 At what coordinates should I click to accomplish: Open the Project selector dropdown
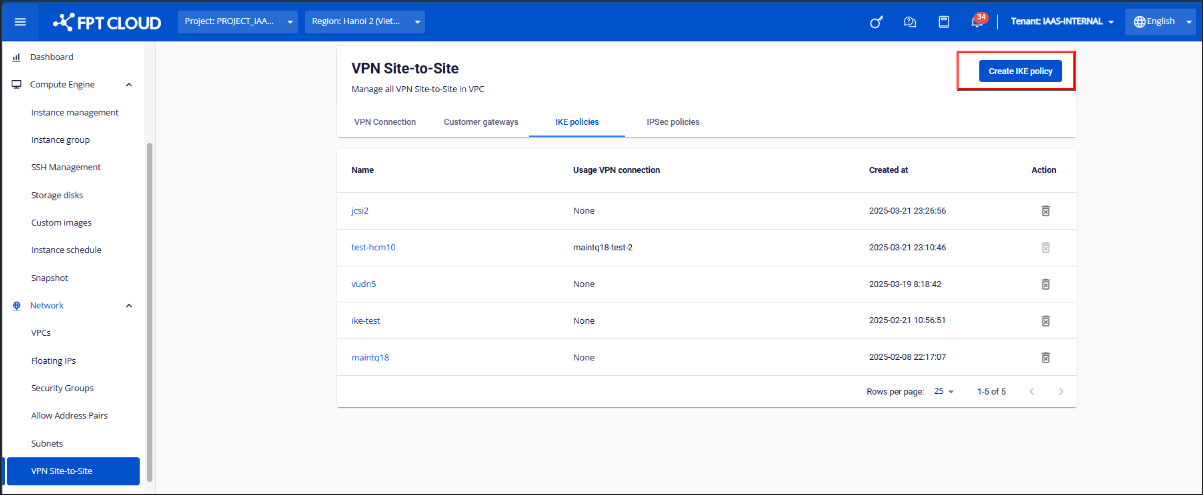pyautogui.click(x=239, y=22)
